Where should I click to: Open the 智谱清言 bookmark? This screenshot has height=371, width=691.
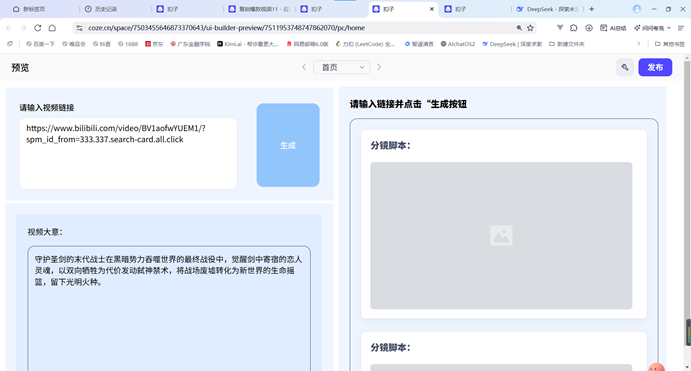tap(419, 44)
